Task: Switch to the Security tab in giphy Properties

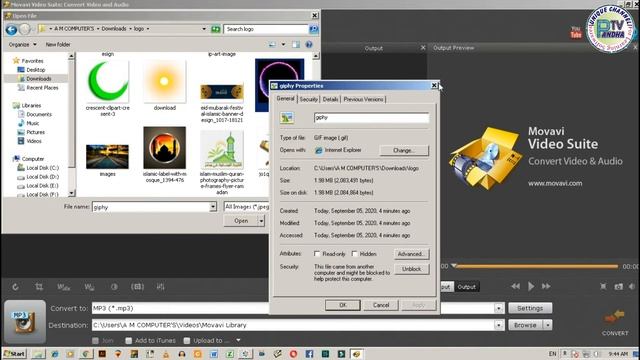Action: (308, 99)
